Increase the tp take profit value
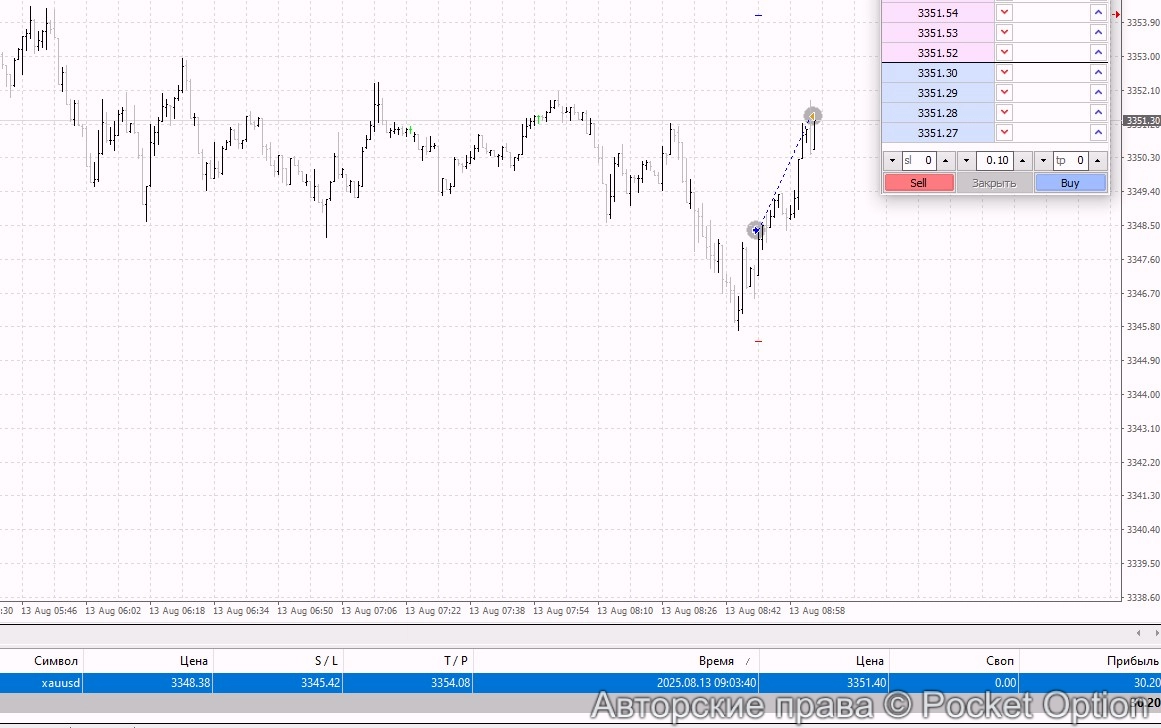The image size is (1161, 728). (1097, 161)
